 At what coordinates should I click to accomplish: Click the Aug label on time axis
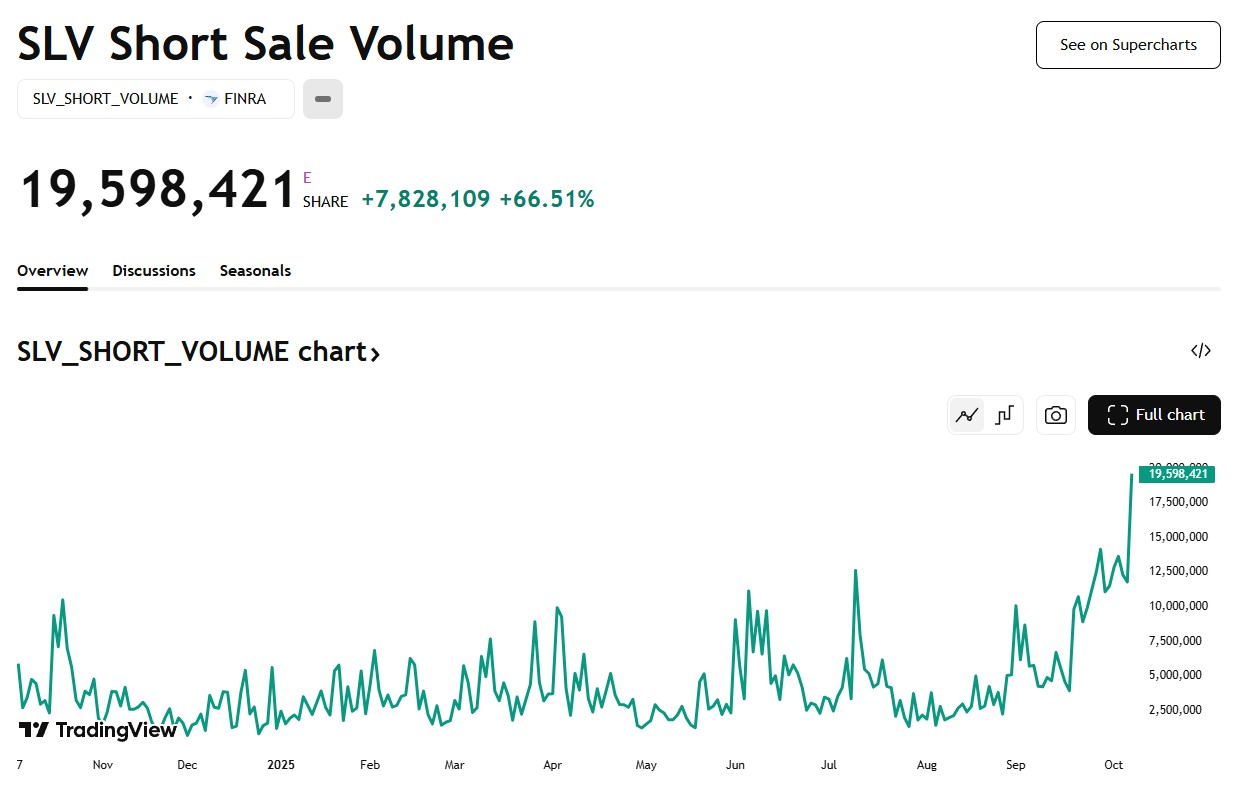(x=927, y=765)
